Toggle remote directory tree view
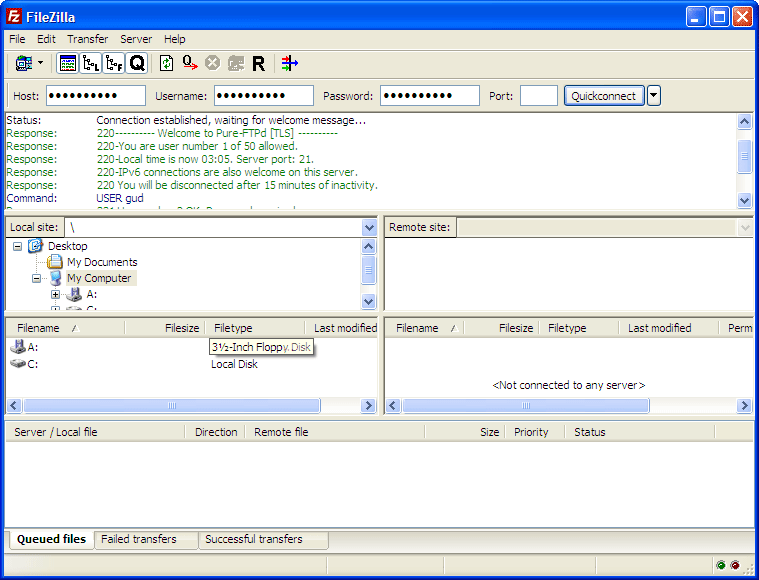The image size is (759, 580). 114,63
